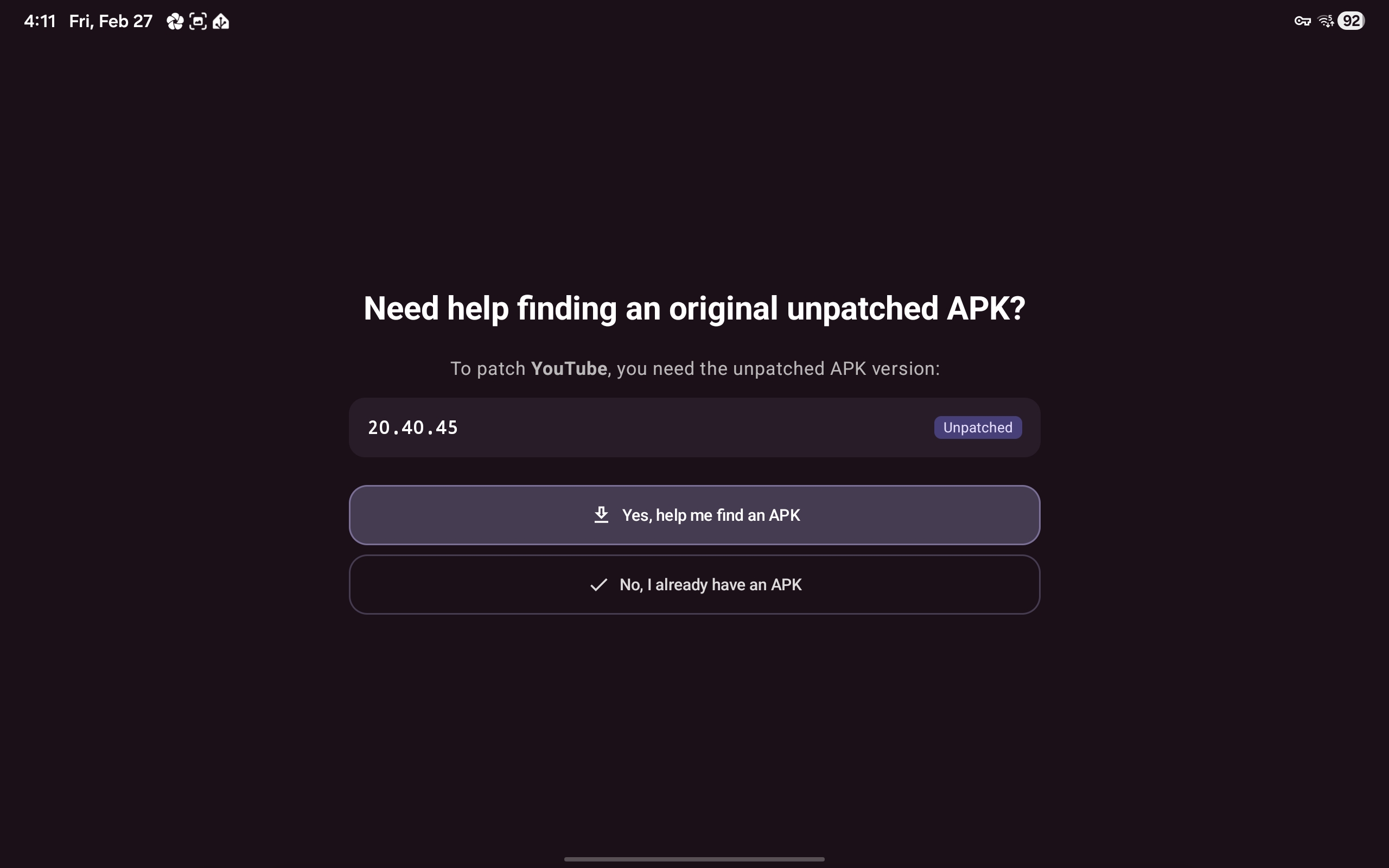Tap the bold "YouTube" app name
This screenshot has width=1389, height=868.
click(569, 368)
